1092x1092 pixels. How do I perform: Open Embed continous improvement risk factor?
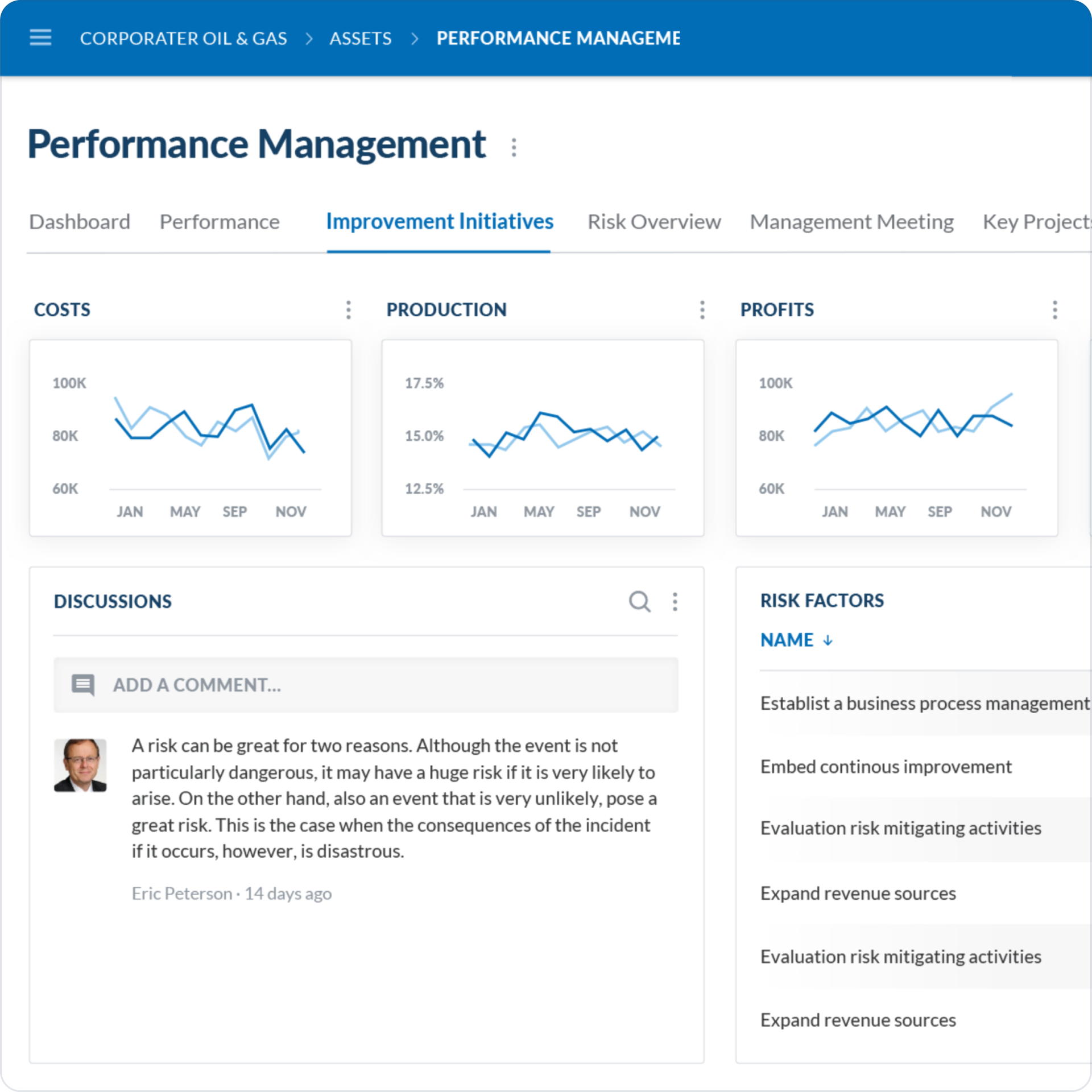[885, 767]
